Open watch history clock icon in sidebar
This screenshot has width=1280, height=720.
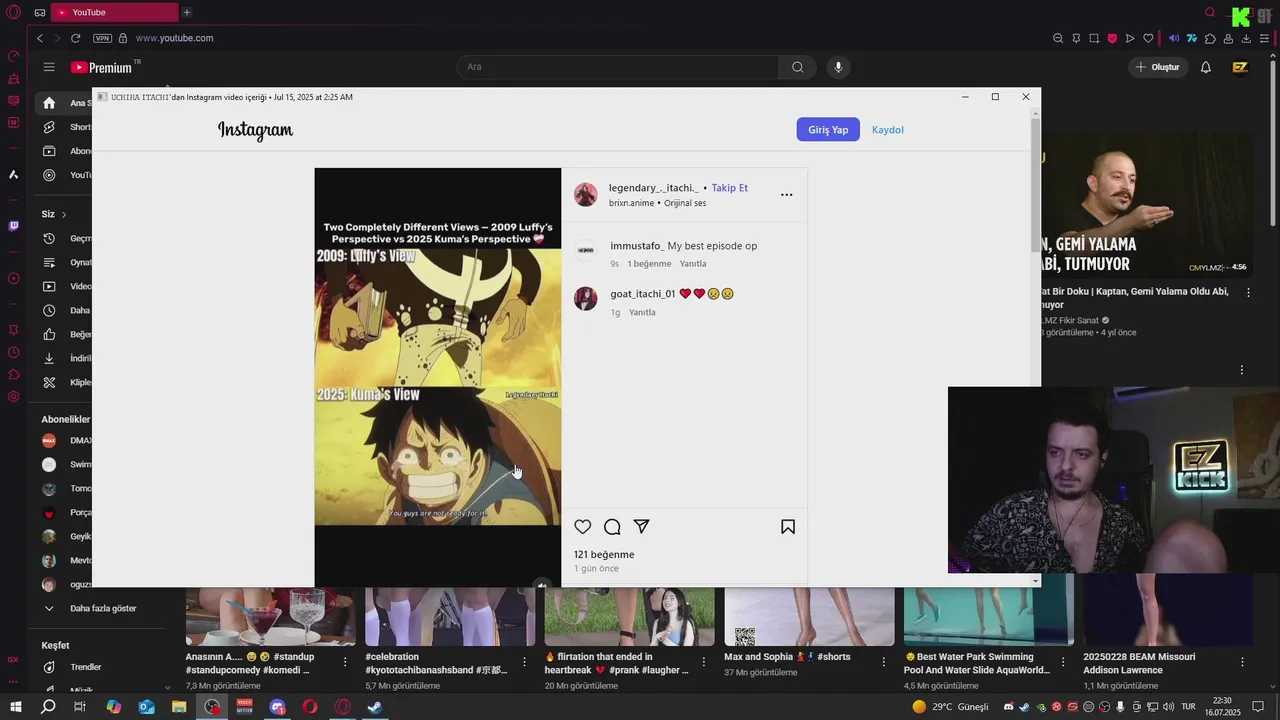pyautogui.click(x=49, y=239)
